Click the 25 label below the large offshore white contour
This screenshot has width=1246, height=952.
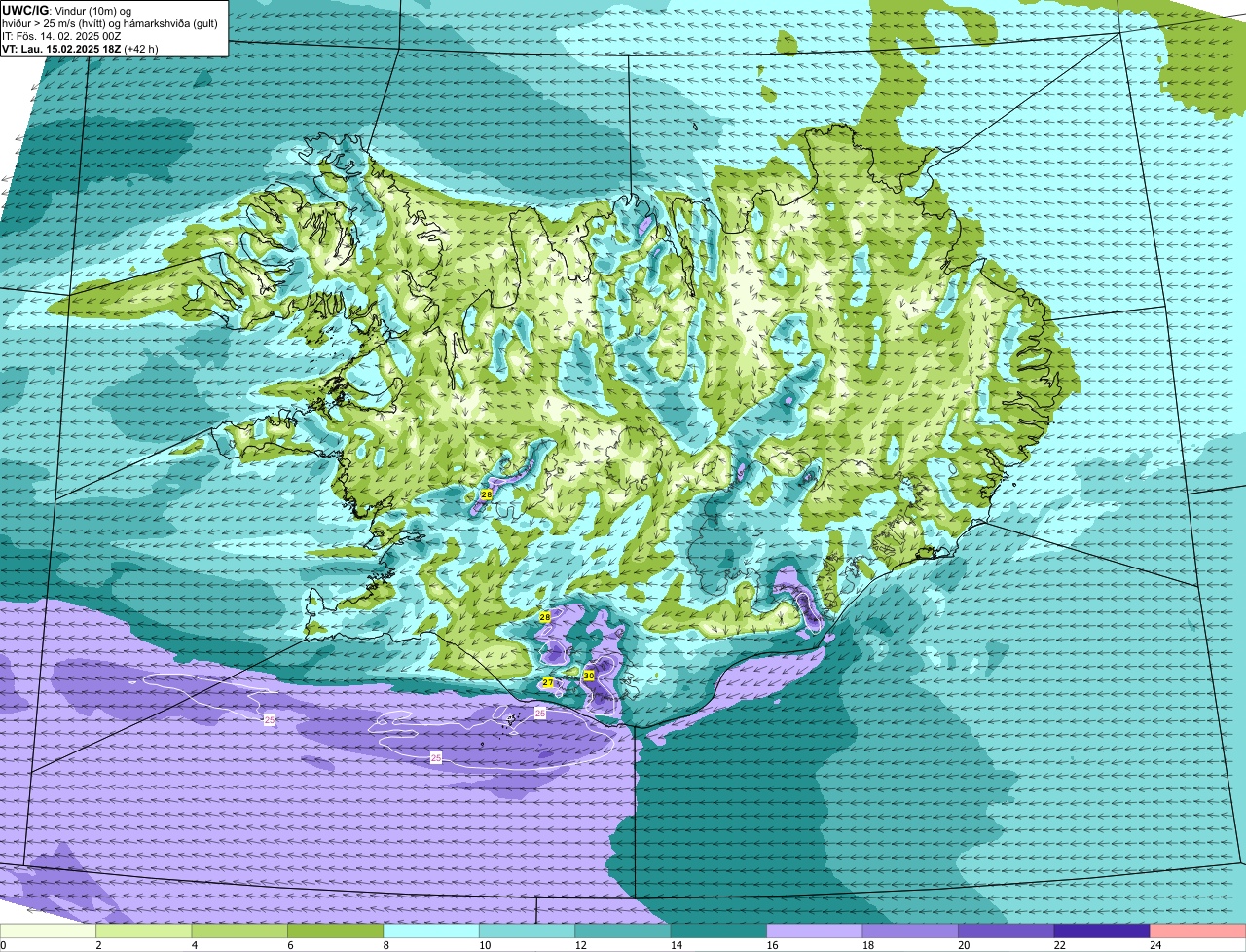click(436, 757)
